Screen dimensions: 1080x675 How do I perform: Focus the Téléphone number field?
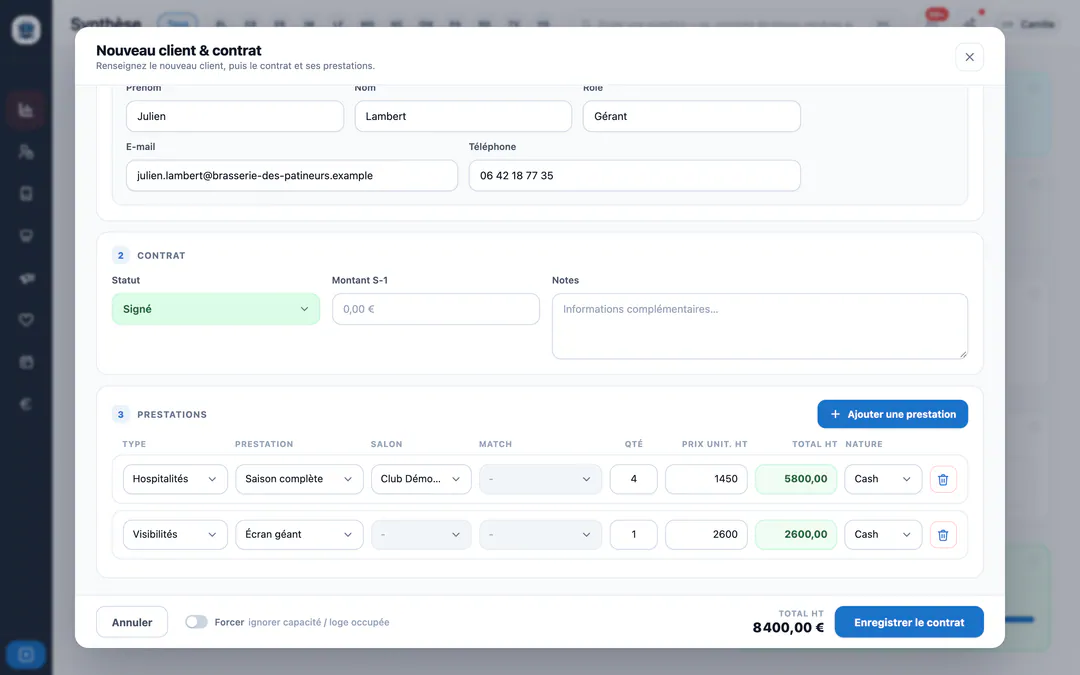pyautogui.click(x=634, y=176)
